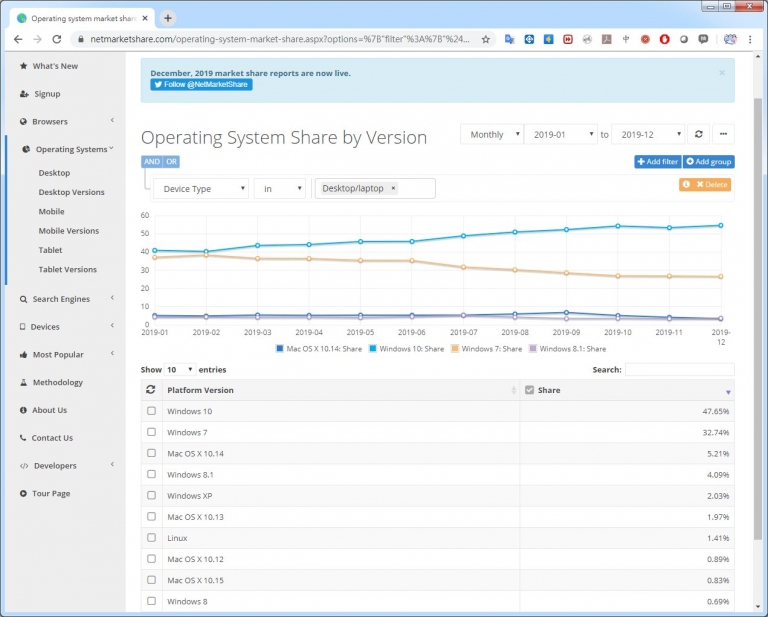Screen dimensions: 768x617
Task: Click the Opera-style red O extension icon
Action: coord(664,39)
